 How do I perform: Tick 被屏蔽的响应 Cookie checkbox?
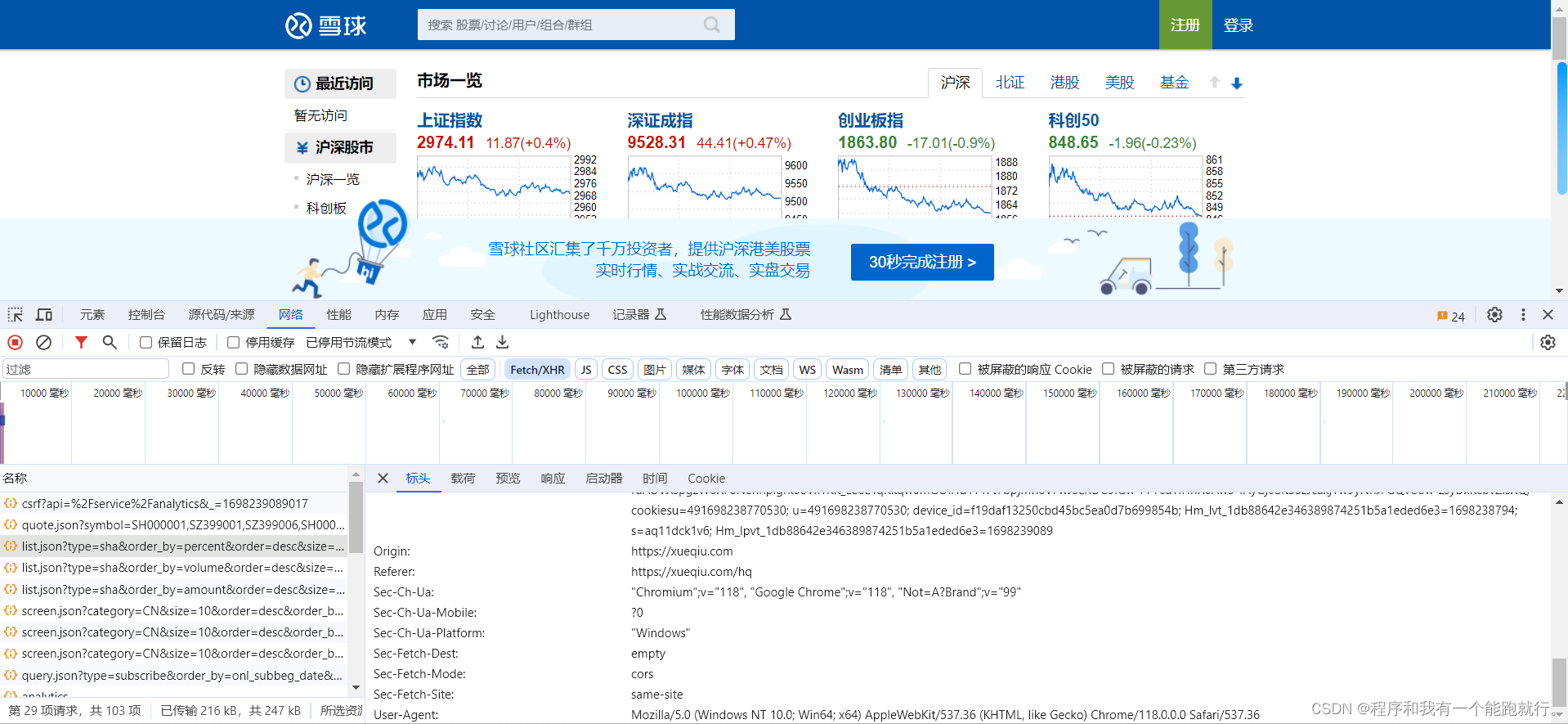point(965,369)
